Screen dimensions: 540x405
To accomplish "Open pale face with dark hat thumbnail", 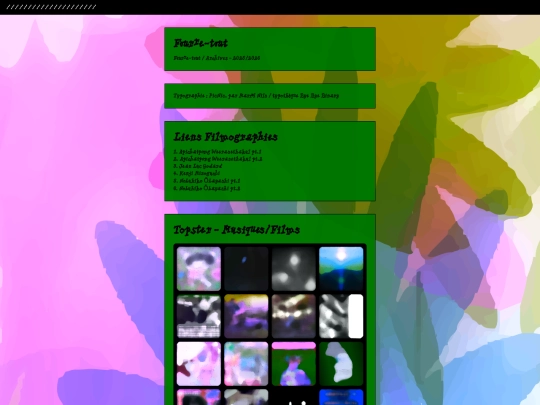I will point(199,269).
